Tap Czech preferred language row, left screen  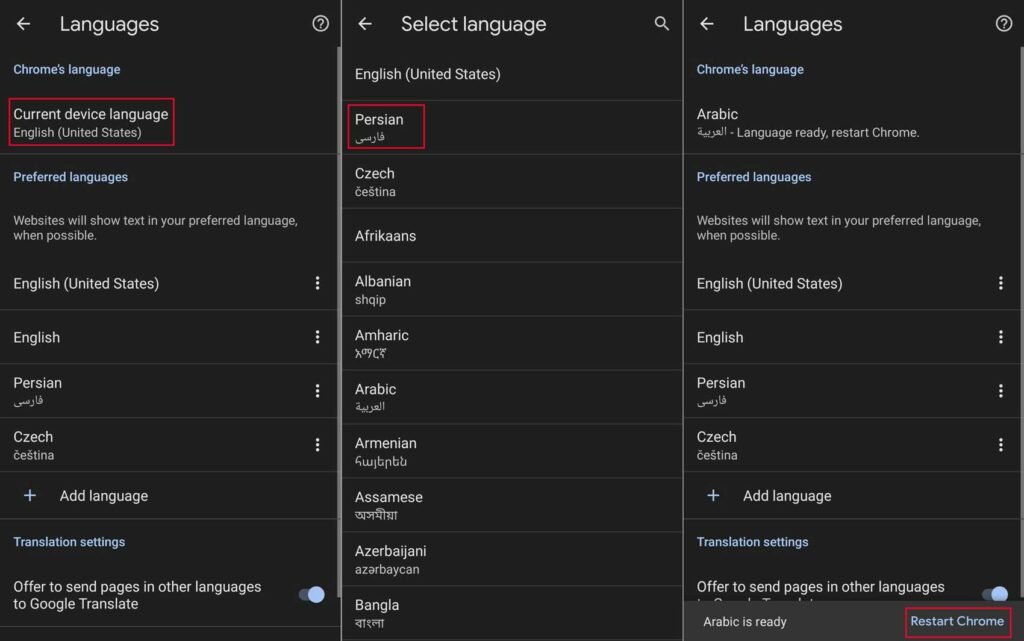point(168,445)
